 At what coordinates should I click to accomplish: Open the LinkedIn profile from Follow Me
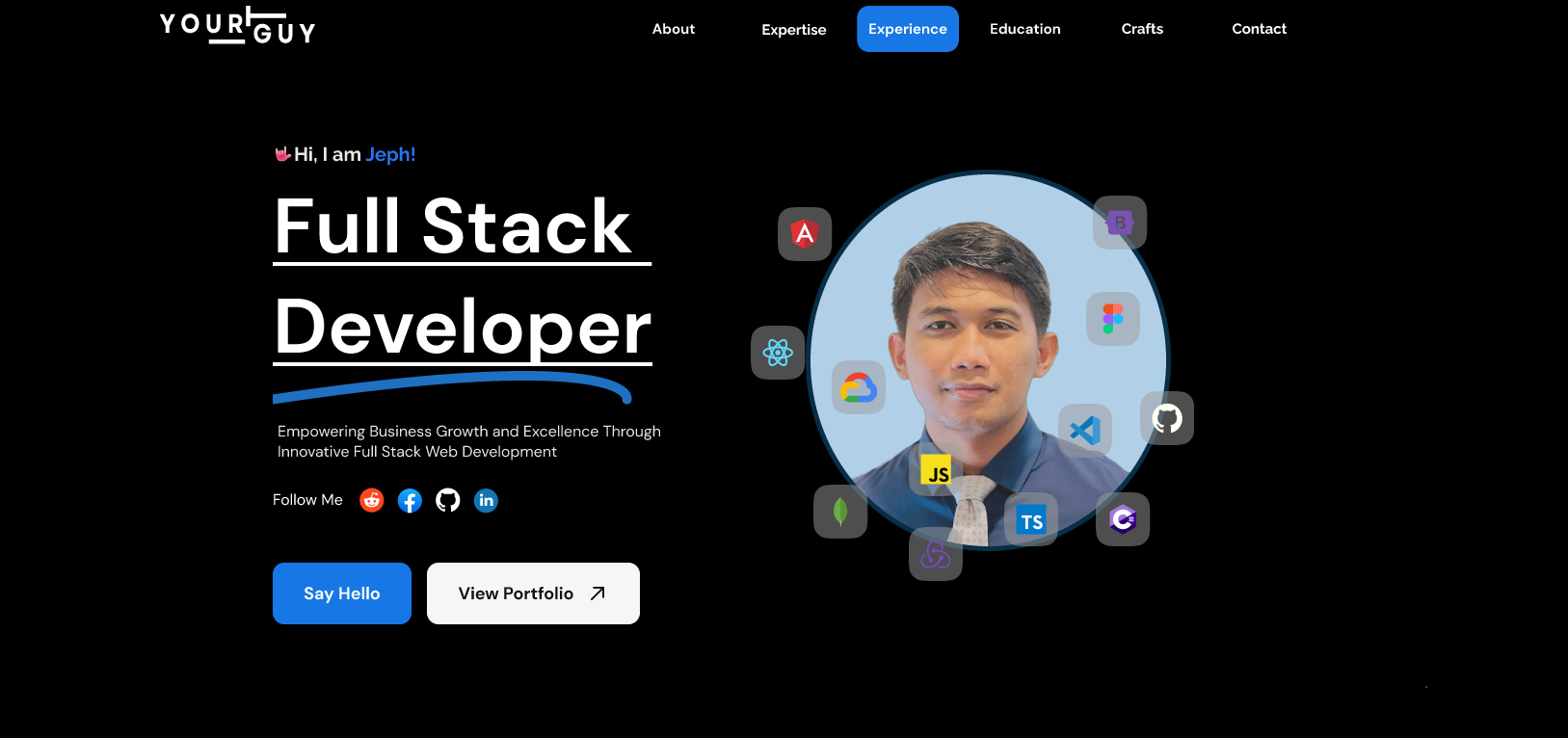pyautogui.click(x=486, y=500)
